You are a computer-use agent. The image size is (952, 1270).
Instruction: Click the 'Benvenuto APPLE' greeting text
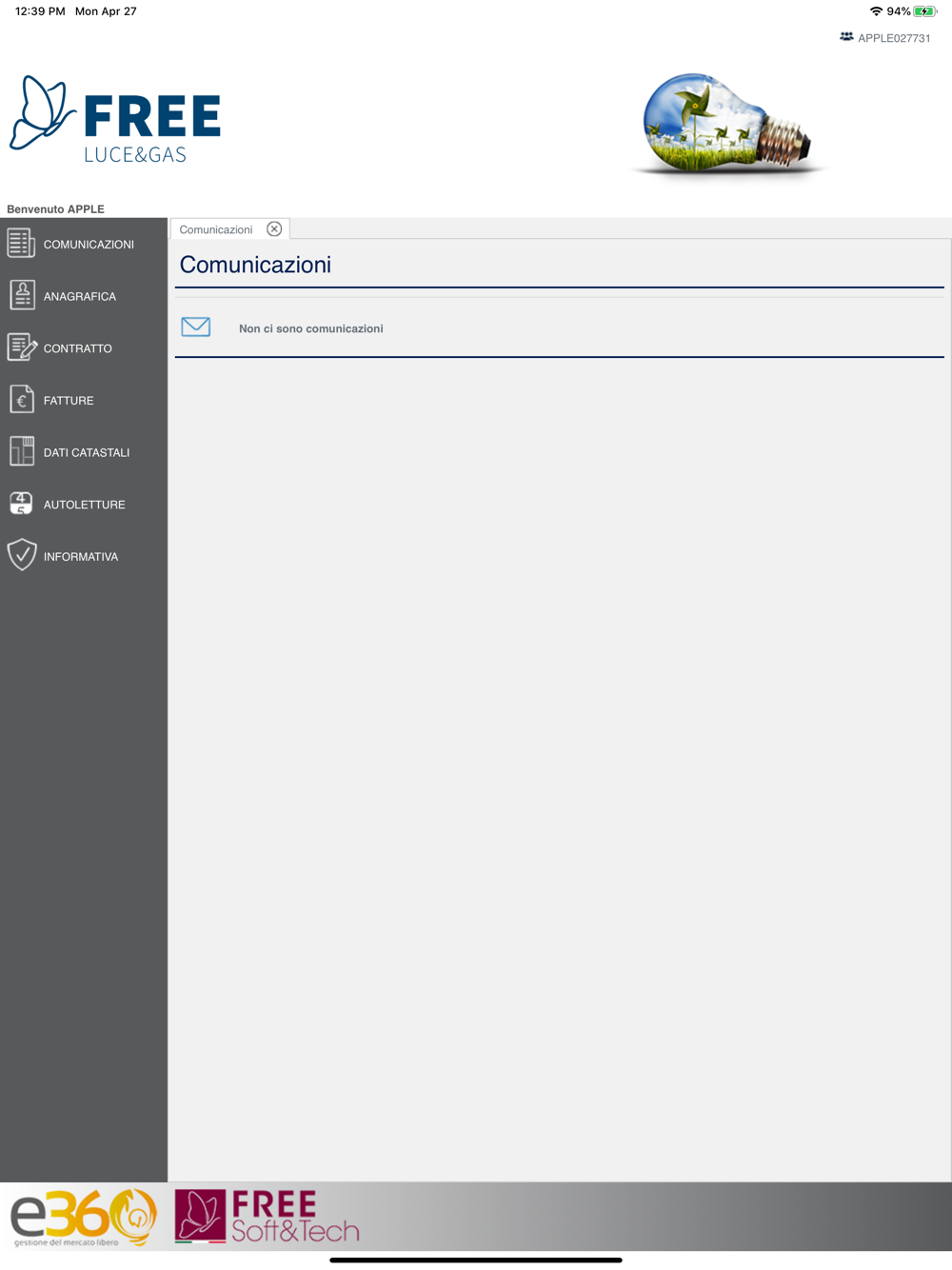[x=55, y=208]
